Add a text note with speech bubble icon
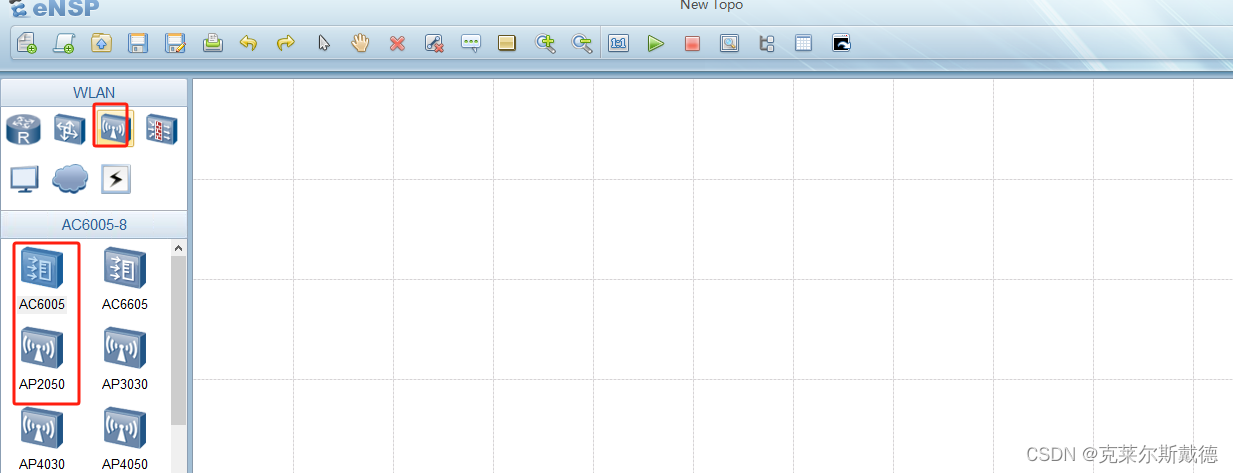 pos(471,43)
